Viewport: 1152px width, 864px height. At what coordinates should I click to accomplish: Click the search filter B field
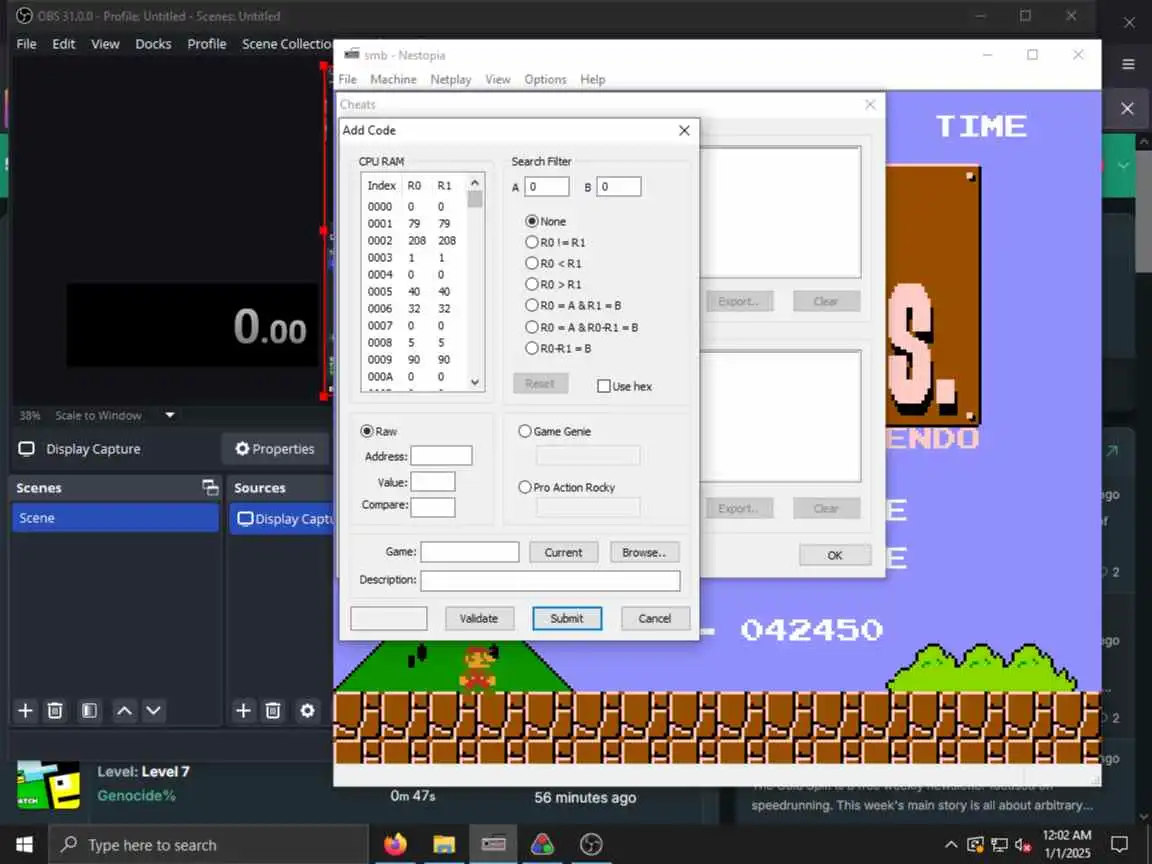pos(619,187)
